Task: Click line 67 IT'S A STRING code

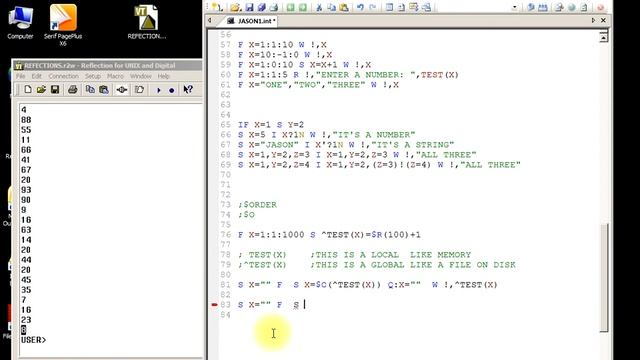Action: click(x=346, y=144)
